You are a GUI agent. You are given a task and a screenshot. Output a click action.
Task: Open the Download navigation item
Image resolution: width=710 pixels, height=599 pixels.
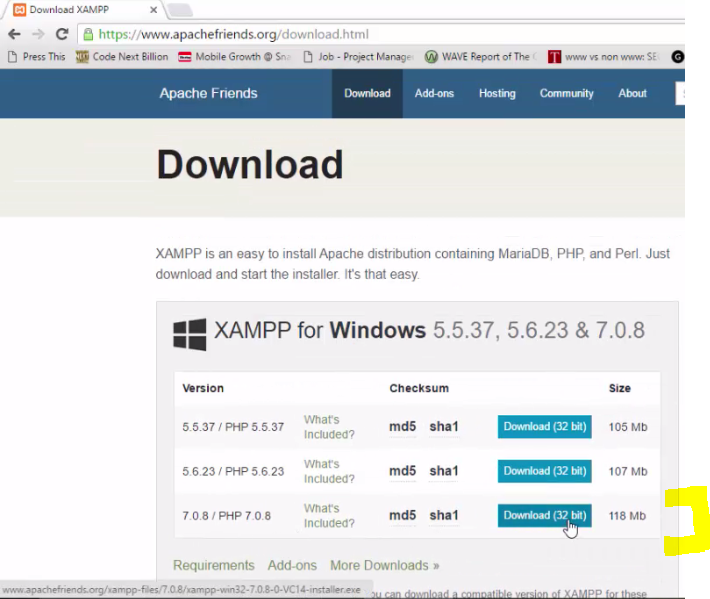point(367,94)
